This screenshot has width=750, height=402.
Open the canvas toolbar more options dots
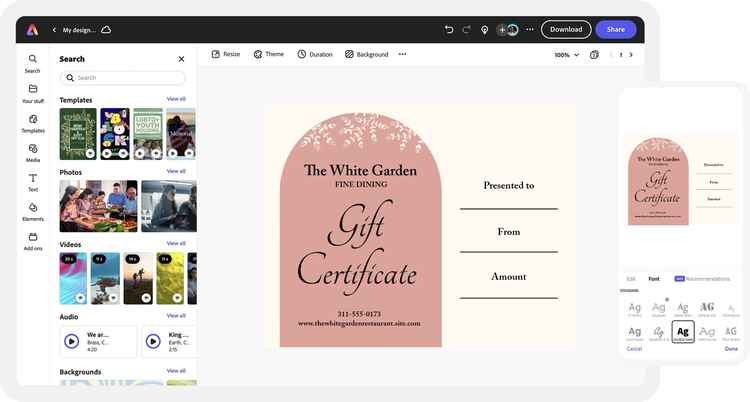pos(402,55)
